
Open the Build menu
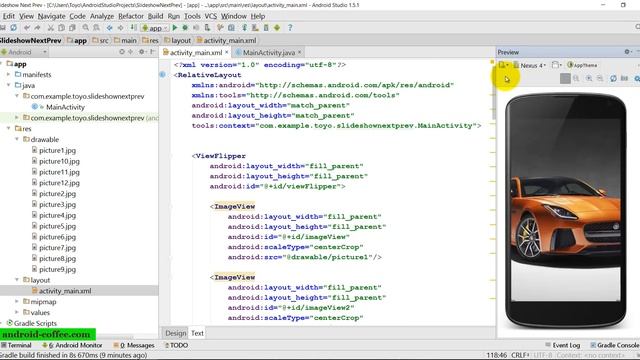[155, 16]
